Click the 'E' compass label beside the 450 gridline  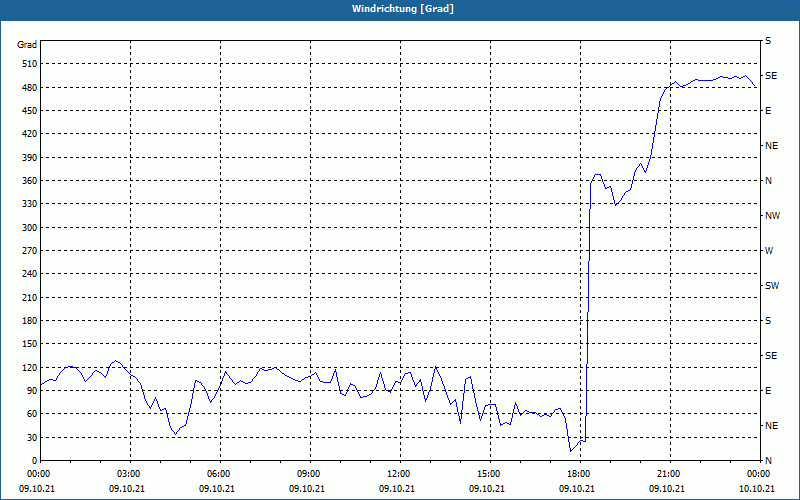point(768,111)
